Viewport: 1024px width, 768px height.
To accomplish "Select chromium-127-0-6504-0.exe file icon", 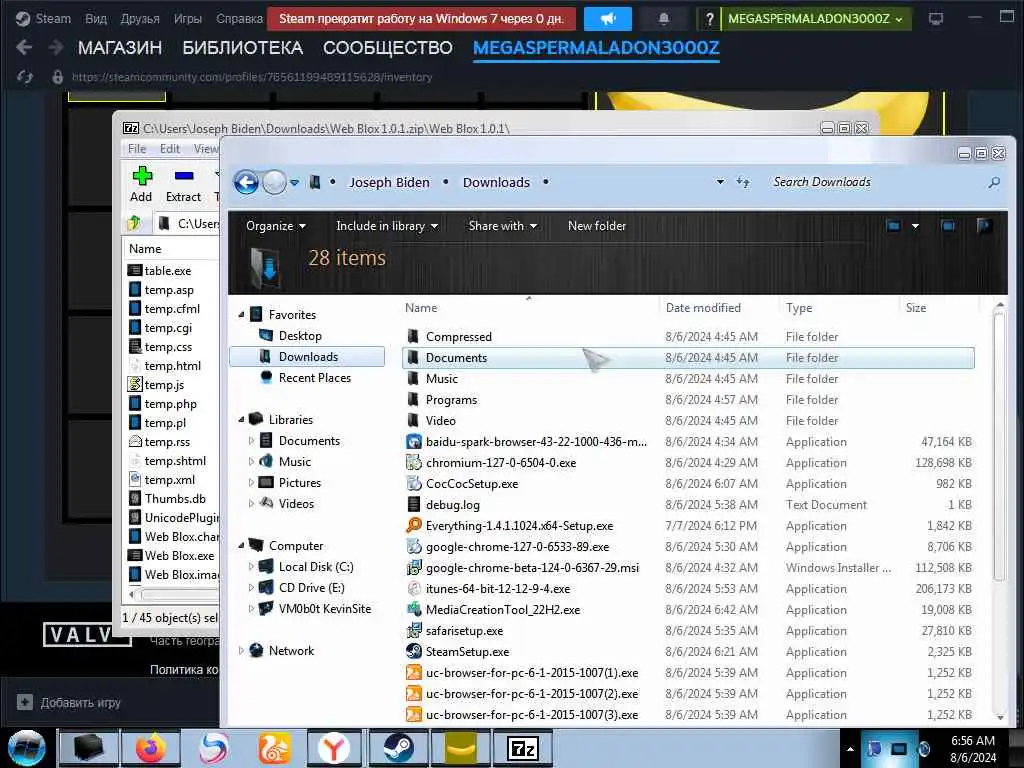I will coord(413,463).
